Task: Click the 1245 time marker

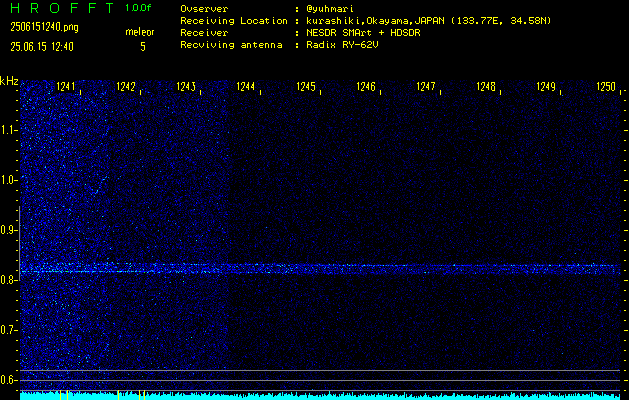Action: [x=306, y=87]
